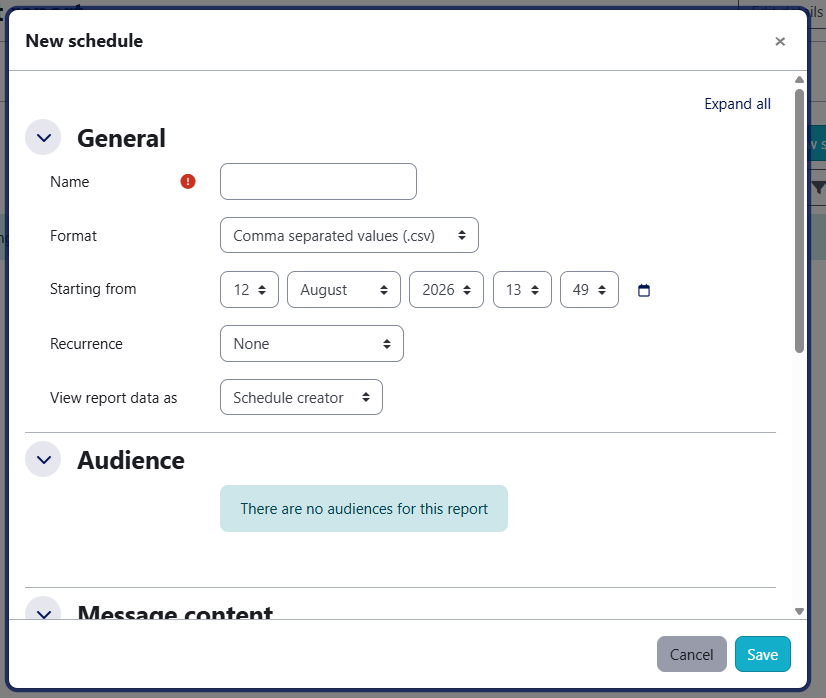Click the Starting from label
Viewport: 826px width, 698px height.
93,289
